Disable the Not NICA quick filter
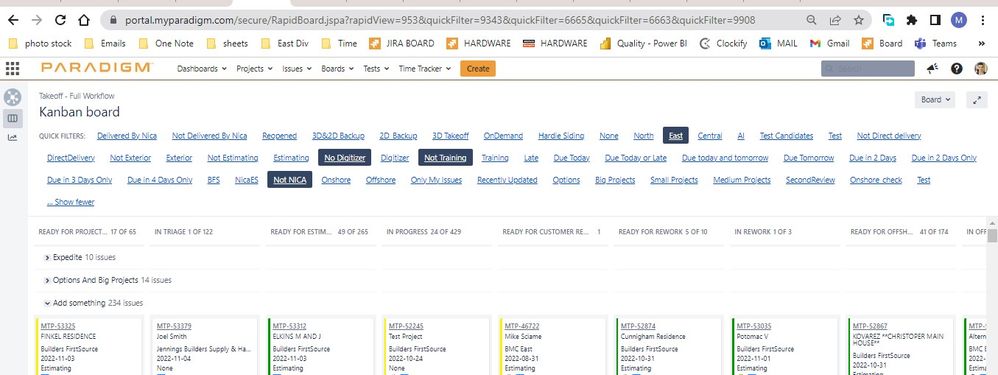Screen dimensions: 998x375 click(290, 180)
